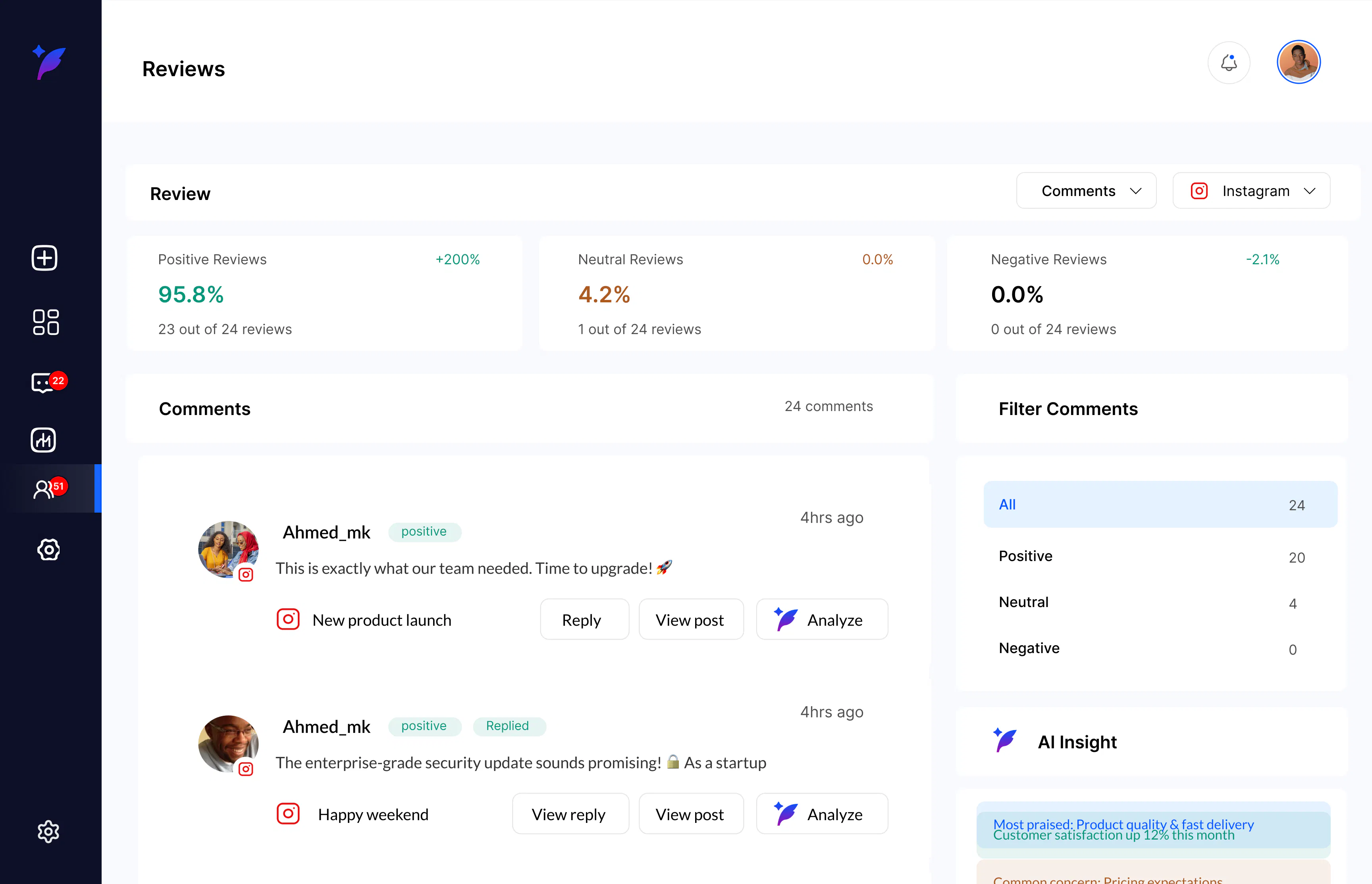The width and height of the screenshot is (1372, 884).
Task: Analyze the Time to upgrade comment
Action: coord(822,619)
